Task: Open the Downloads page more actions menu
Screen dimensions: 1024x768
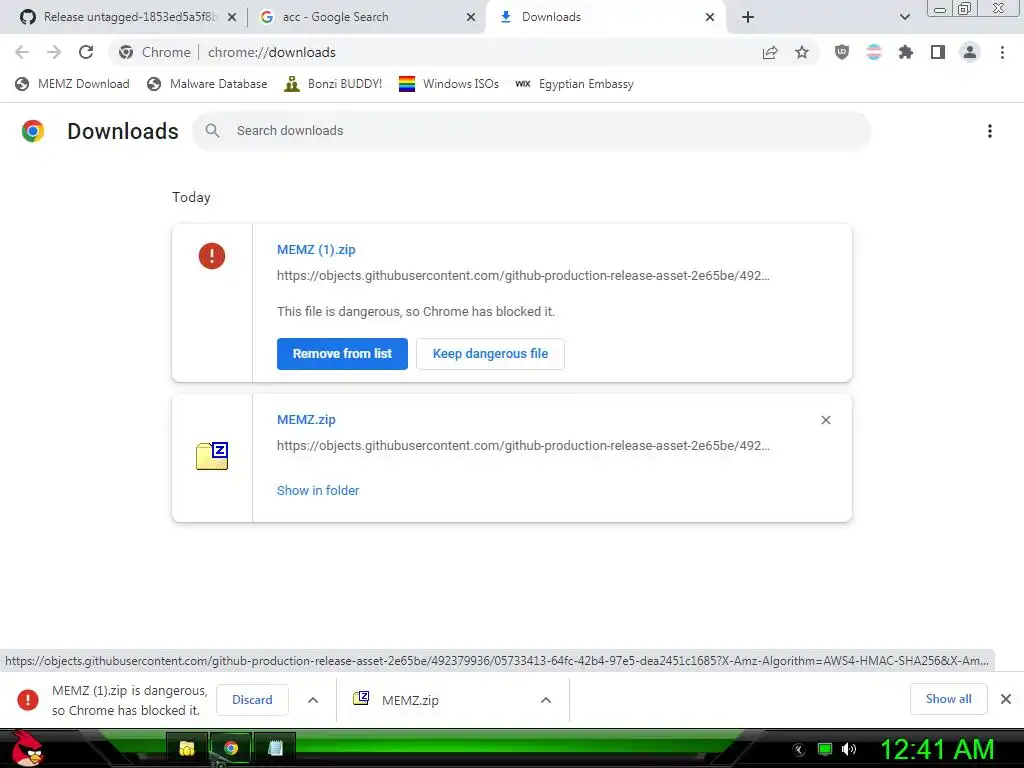Action: pos(990,131)
